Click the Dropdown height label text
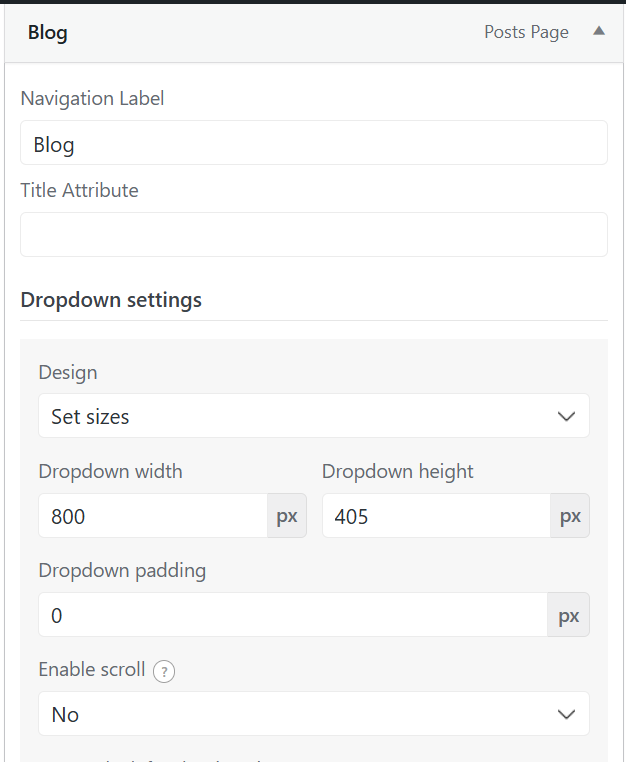The width and height of the screenshot is (626, 762). (x=397, y=471)
